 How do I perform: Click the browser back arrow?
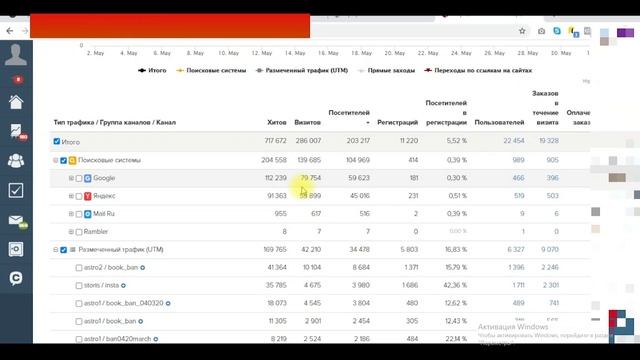coord(10,31)
